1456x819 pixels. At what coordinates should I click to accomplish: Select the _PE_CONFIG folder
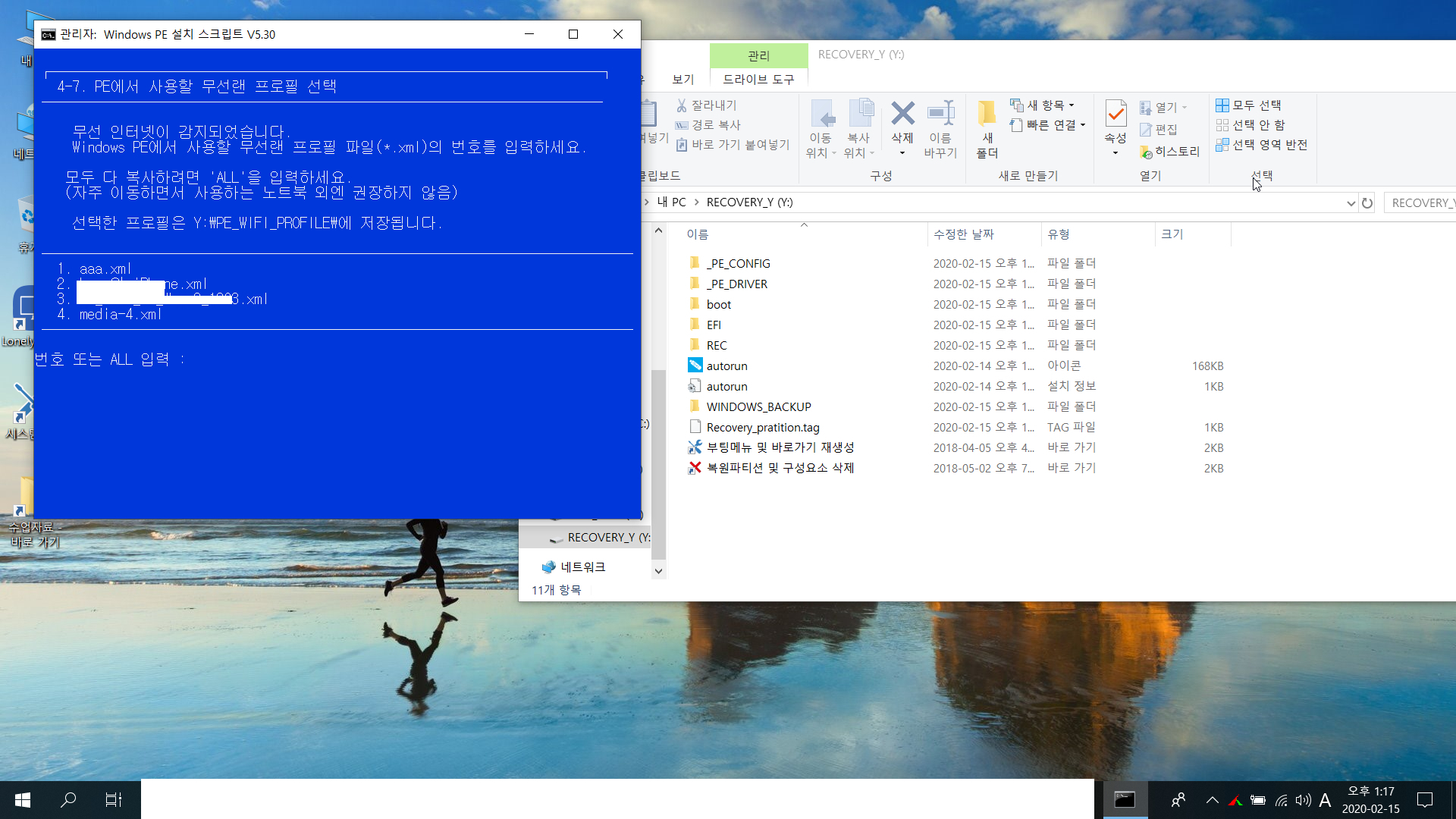click(x=738, y=263)
